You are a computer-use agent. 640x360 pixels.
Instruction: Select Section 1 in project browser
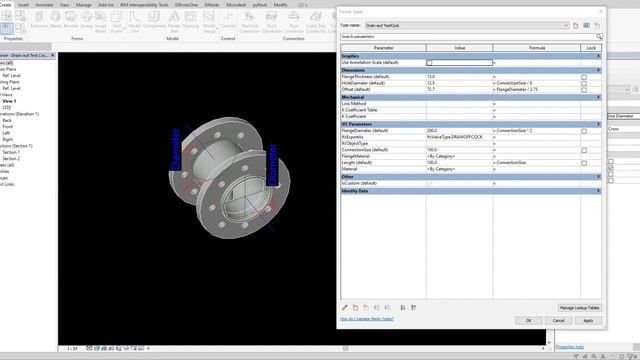(11, 152)
